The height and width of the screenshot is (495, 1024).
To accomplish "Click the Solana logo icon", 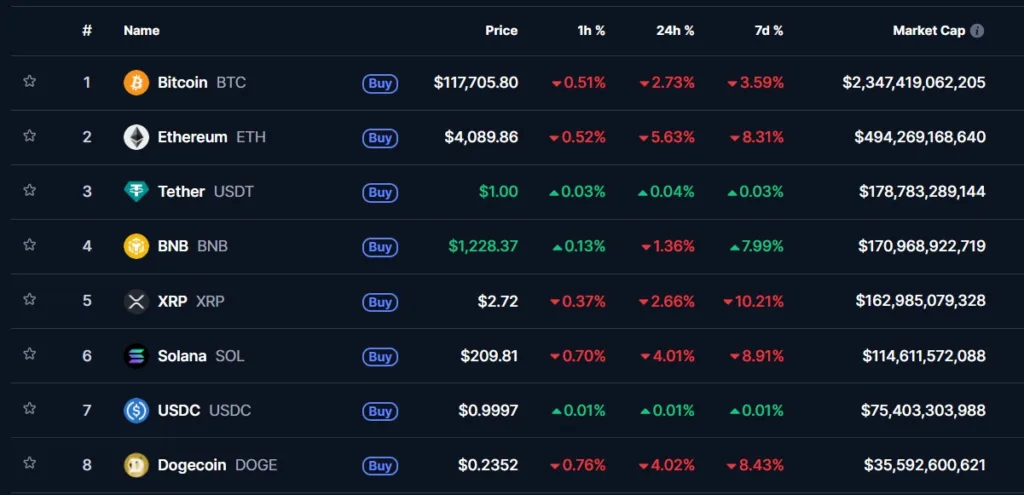I will (x=136, y=356).
